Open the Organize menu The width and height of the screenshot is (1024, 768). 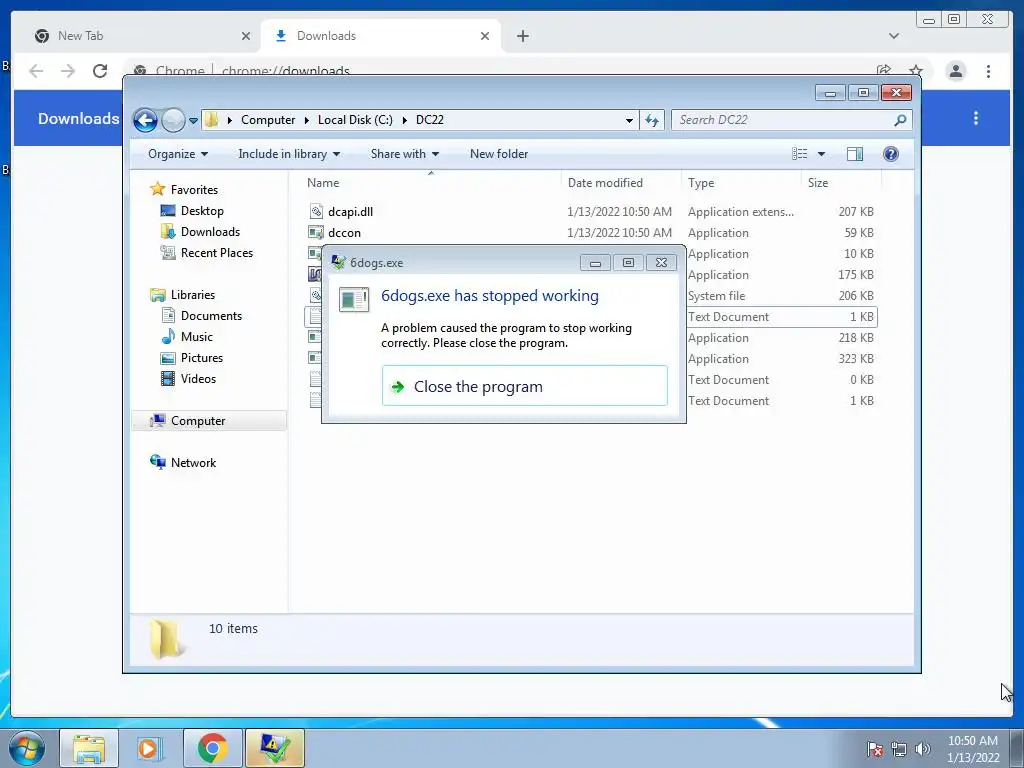178,154
